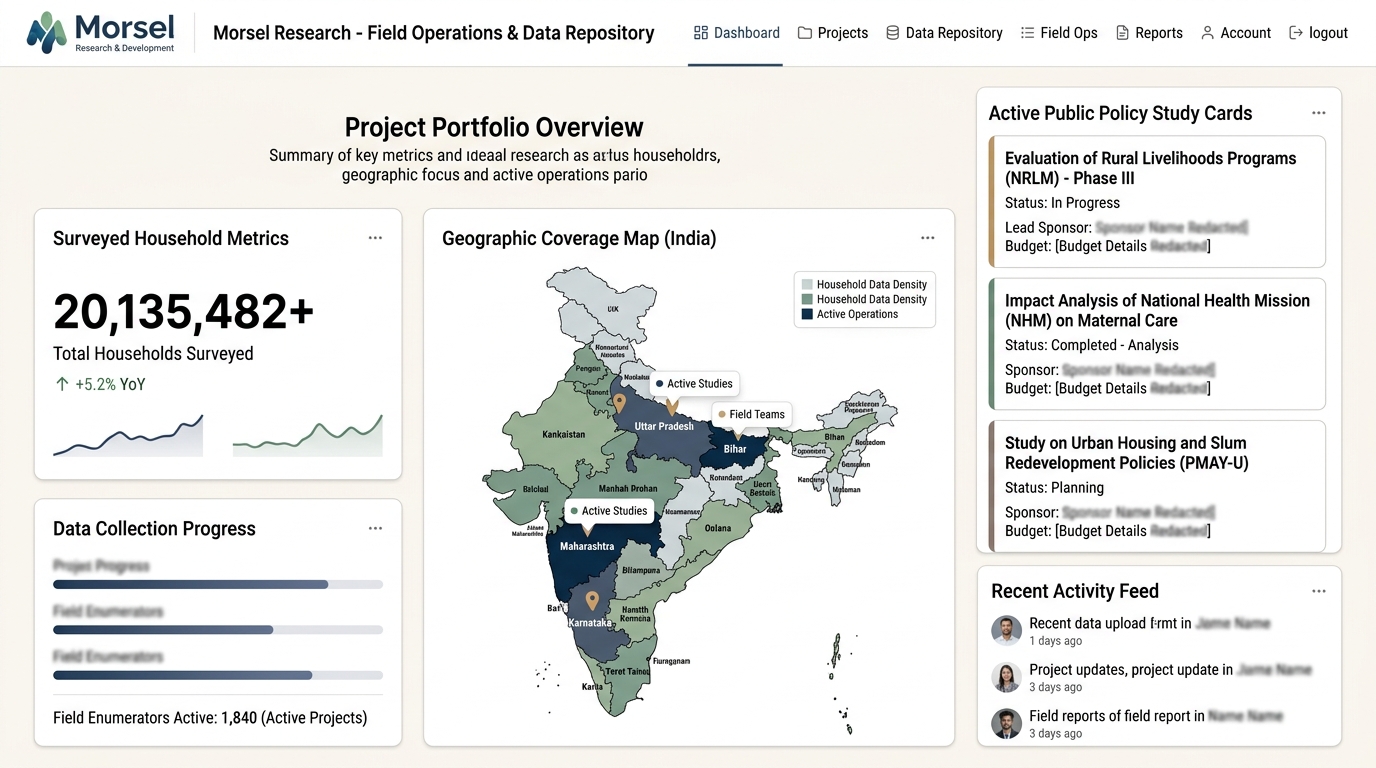Click avatar beside Field reports entry
The image size is (1376, 768).
pyautogui.click(x=1006, y=723)
